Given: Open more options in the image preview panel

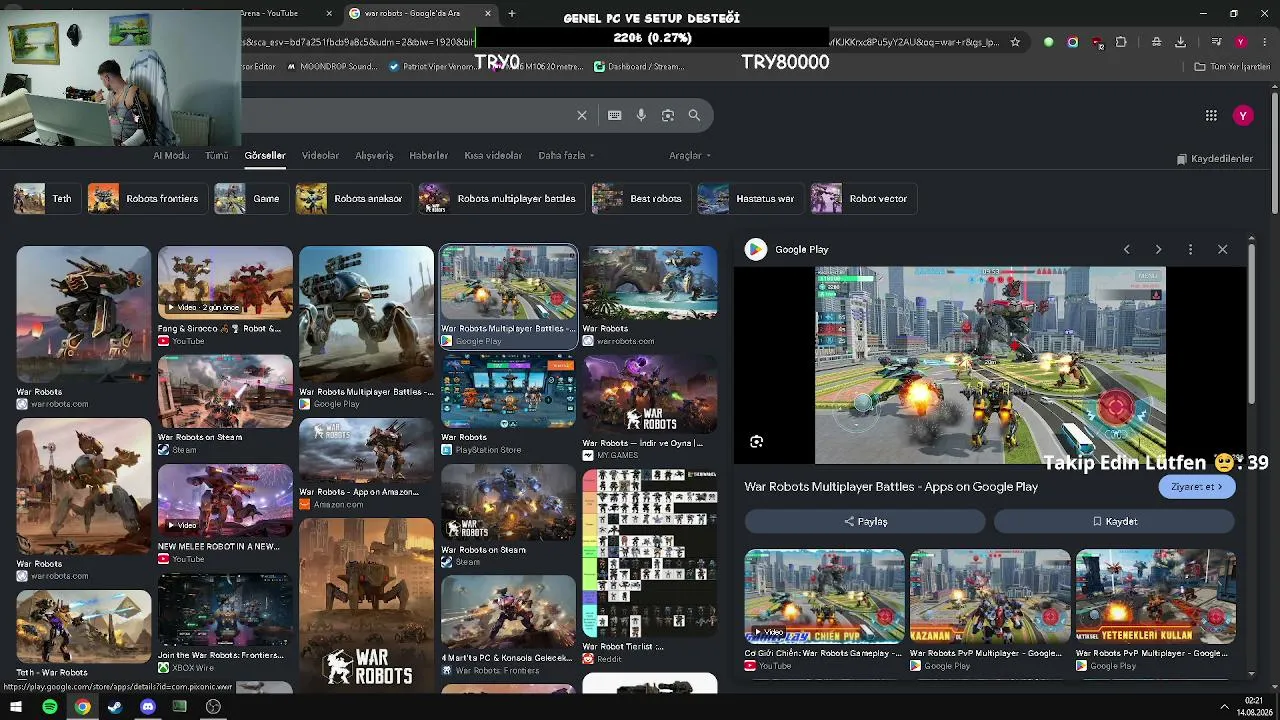Looking at the screenshot, I should (x=1190, y=249).
